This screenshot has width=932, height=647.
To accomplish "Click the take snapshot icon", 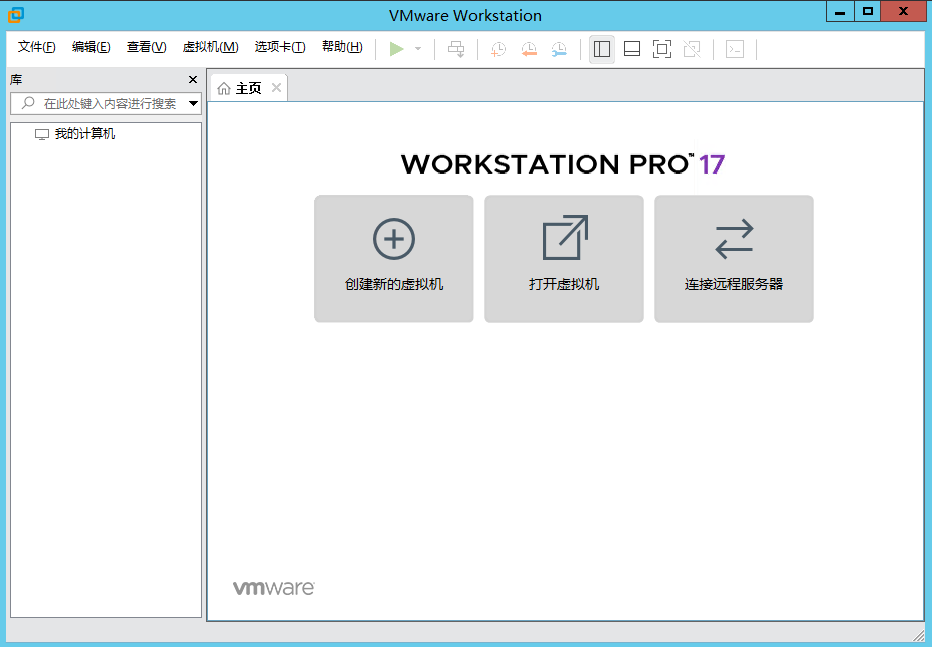I will [498, 49].
